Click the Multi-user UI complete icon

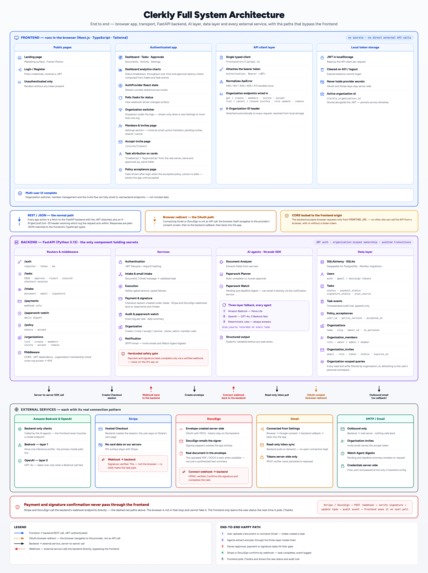pos(20,193)
